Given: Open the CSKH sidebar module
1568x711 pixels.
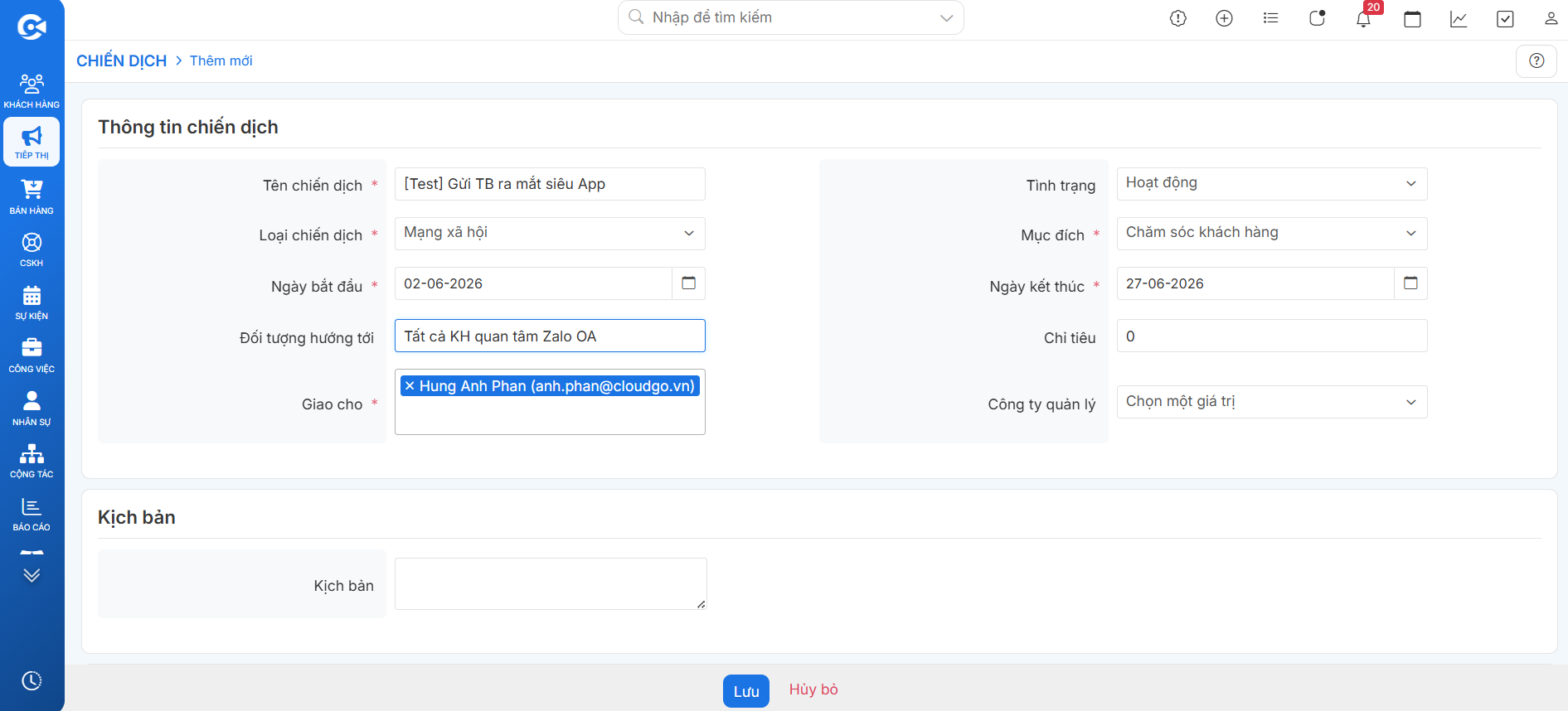Looking at the screenshot, I should pyautogui.click(x=32, y=249).
